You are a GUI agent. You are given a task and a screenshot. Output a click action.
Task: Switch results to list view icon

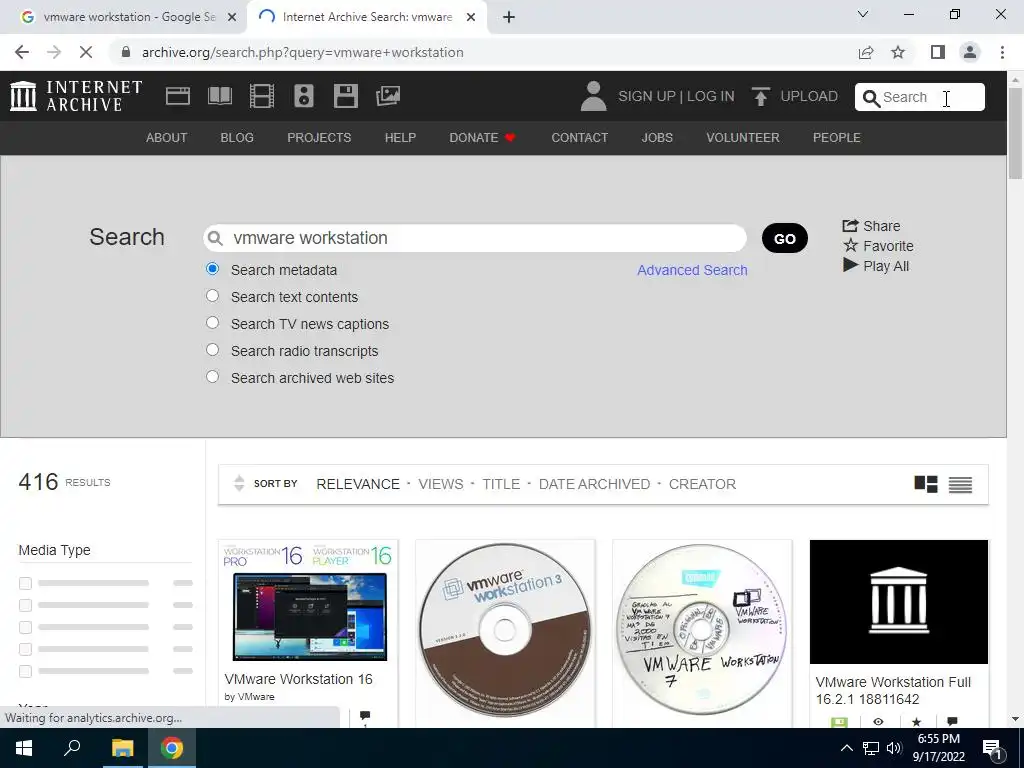[x=960, y=485]
